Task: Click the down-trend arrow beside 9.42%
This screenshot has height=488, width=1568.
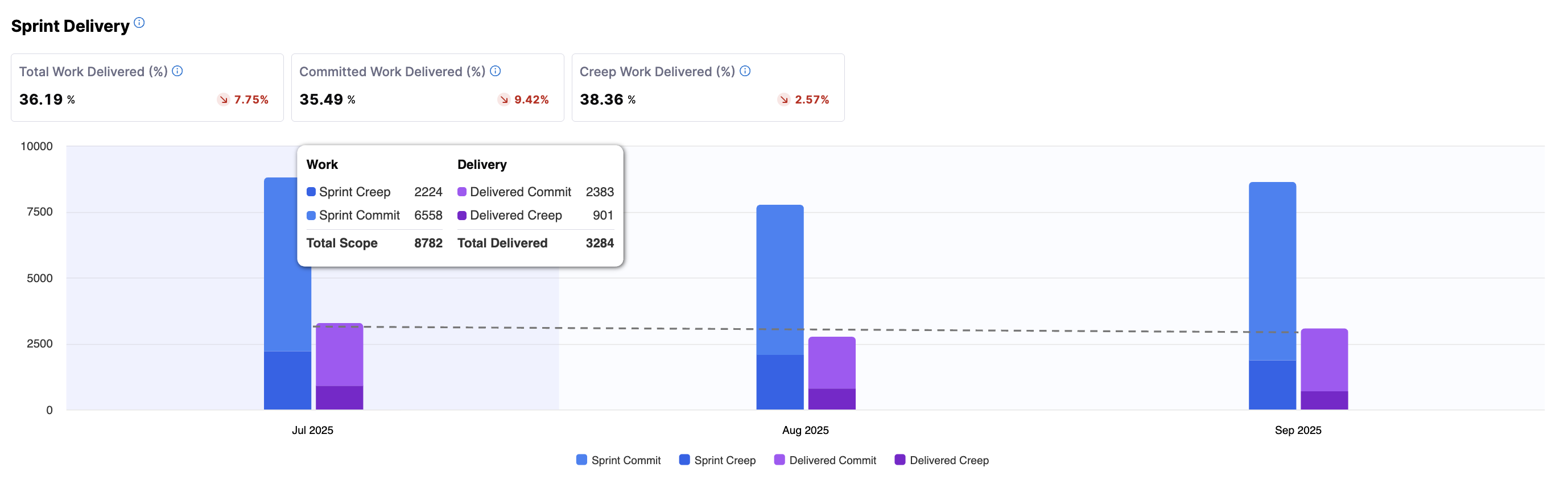Action: tap(504, 100)
